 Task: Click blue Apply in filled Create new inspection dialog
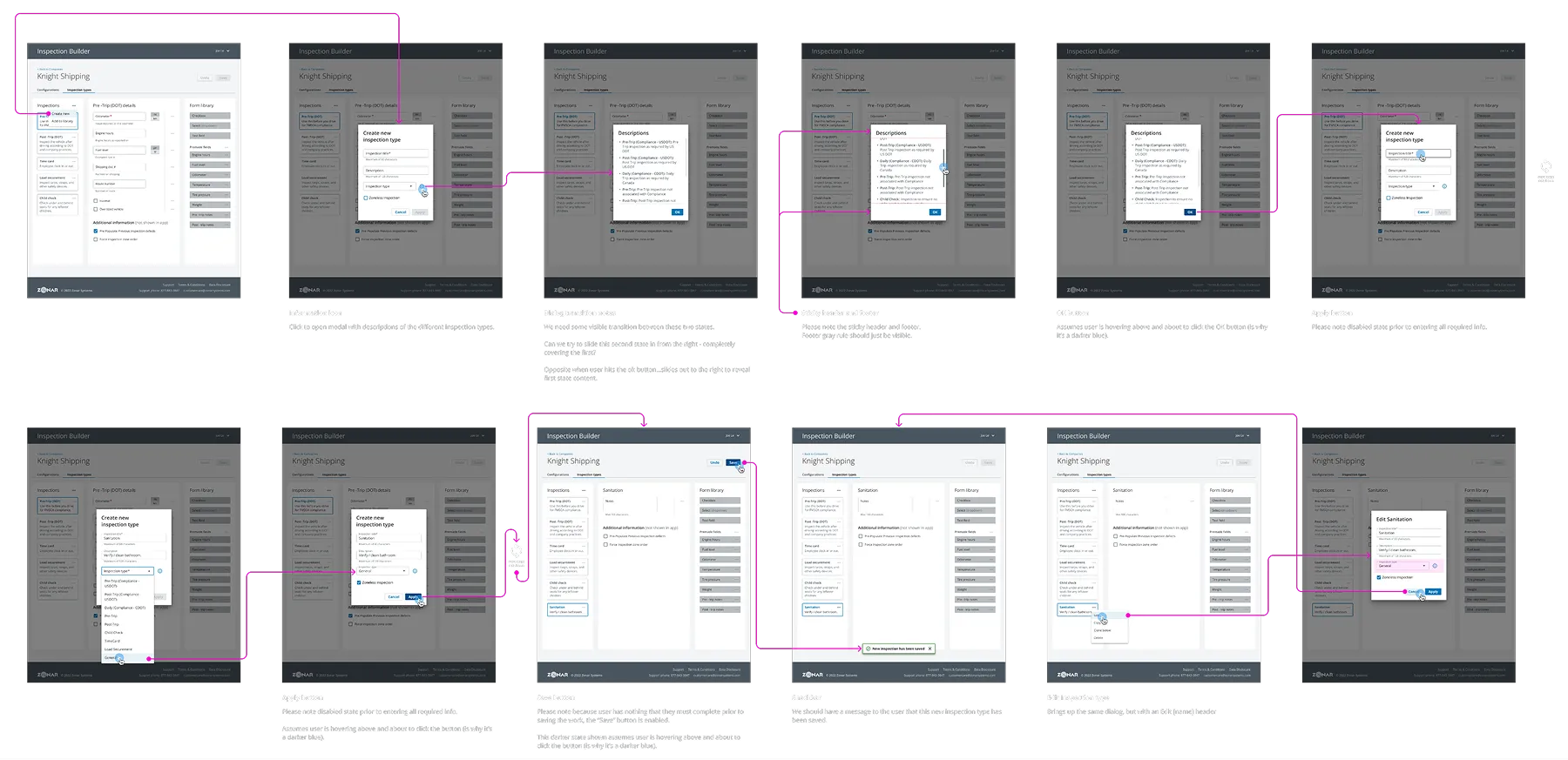pos(413,596)
